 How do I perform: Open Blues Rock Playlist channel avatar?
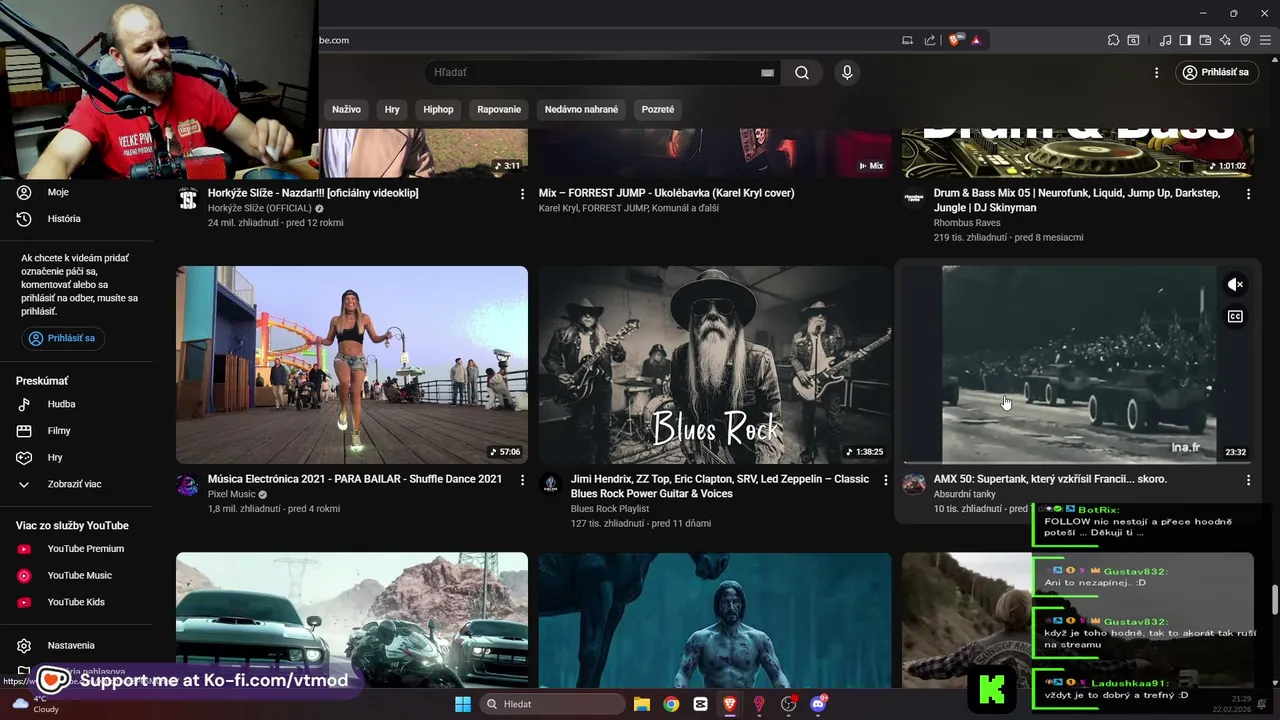click(550, 485)
